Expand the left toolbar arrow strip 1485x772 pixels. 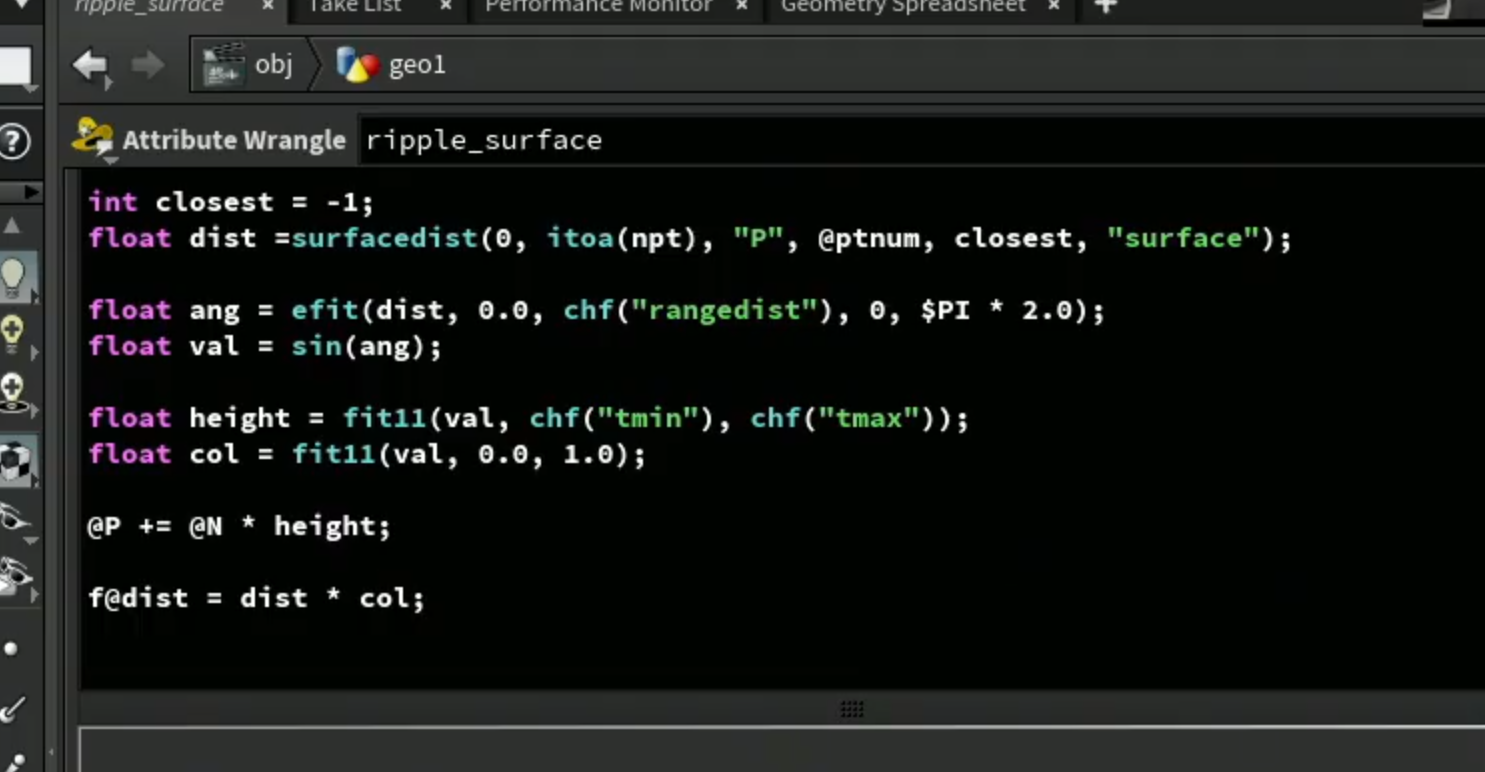20,191
